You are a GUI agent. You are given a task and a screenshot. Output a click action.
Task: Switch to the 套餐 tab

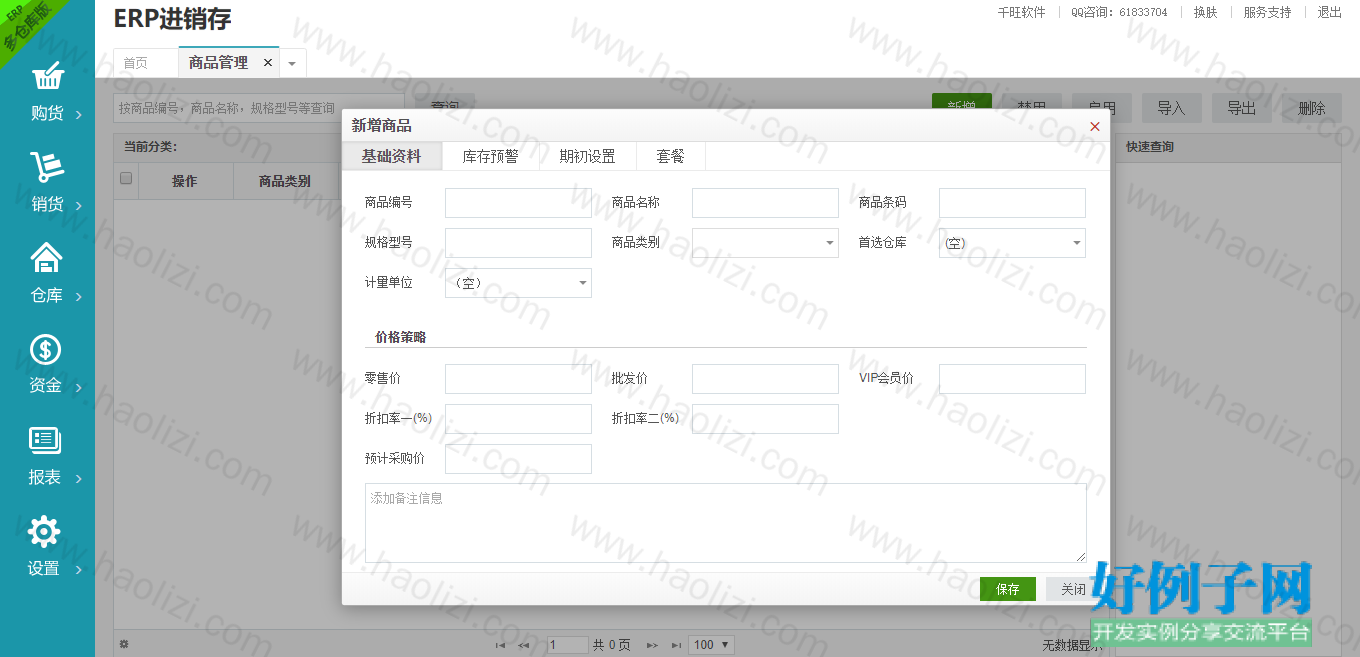coord(670,156)
